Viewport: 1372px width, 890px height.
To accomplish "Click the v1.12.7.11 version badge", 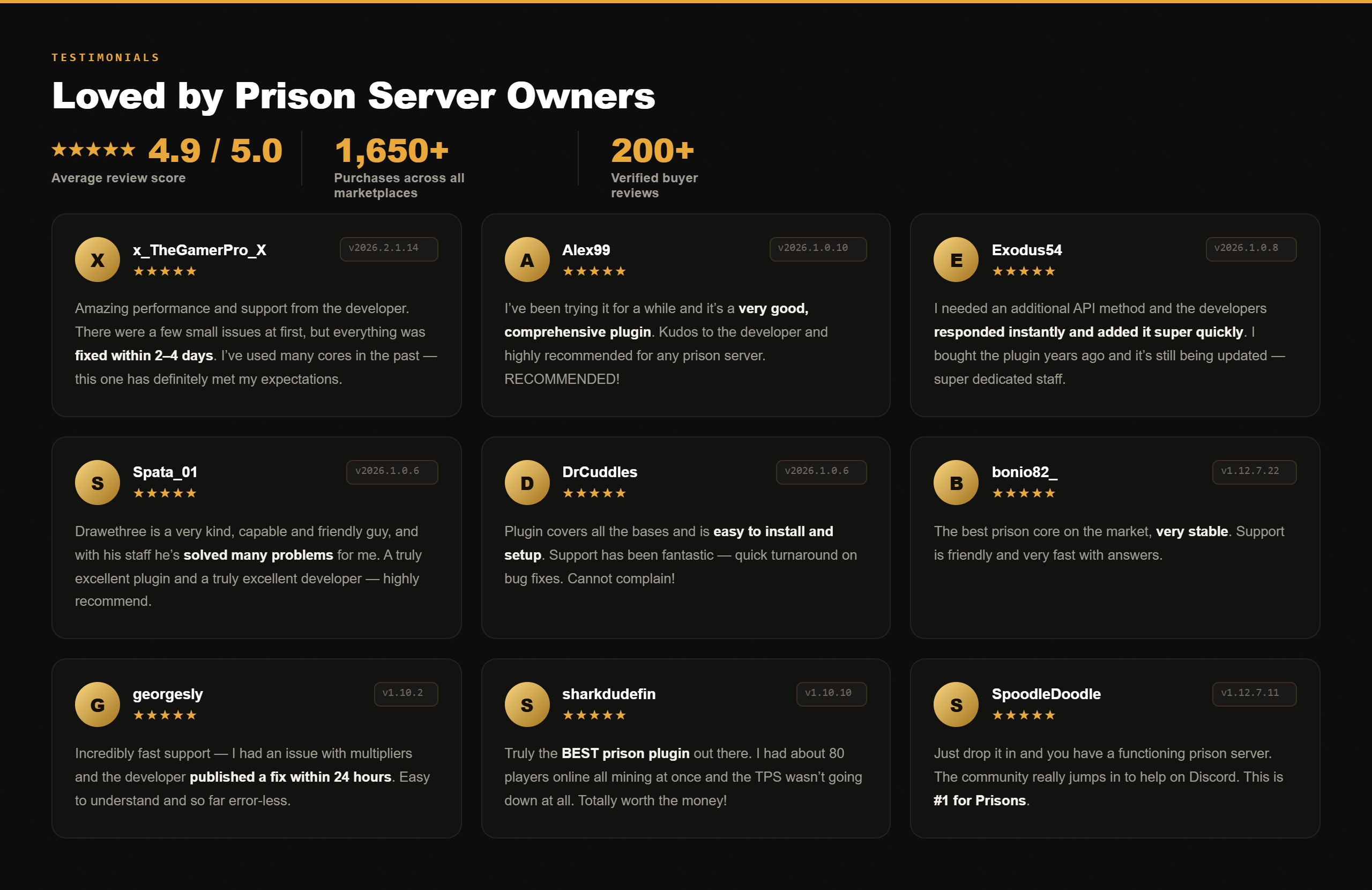I will (1254, 693).
